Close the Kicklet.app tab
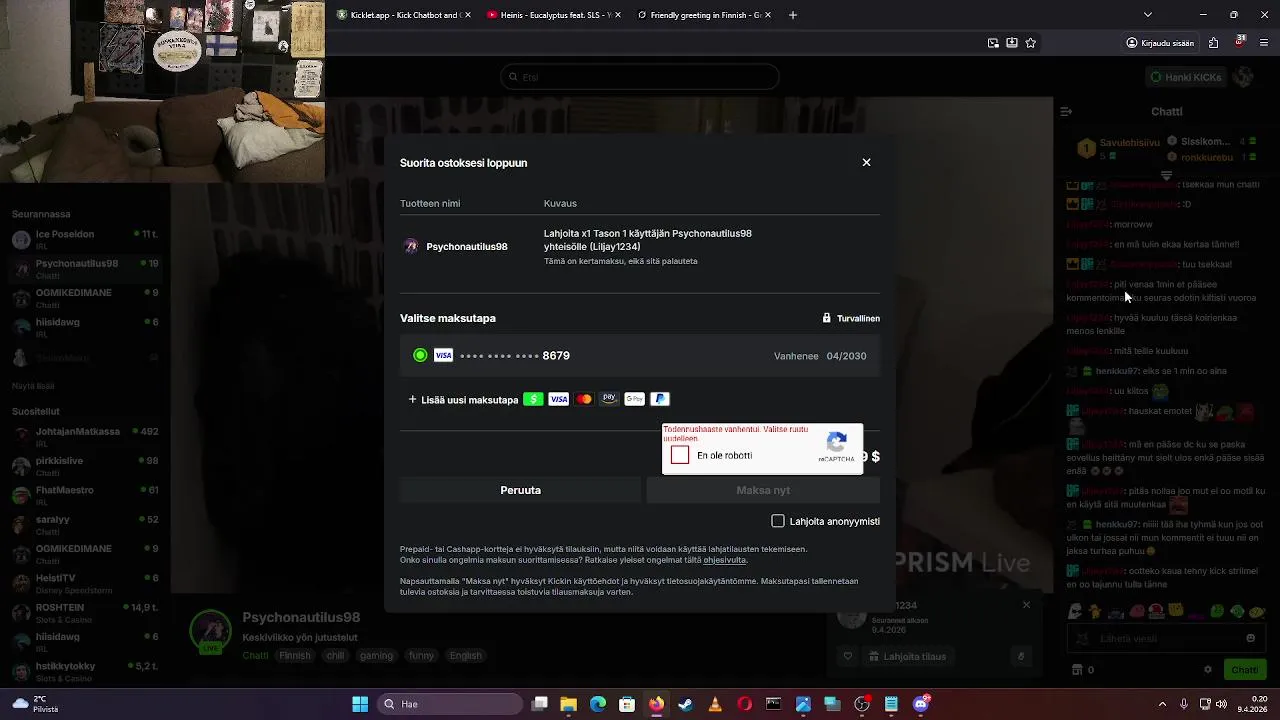This screenshot has height=720, width=1280. point(466,15)
